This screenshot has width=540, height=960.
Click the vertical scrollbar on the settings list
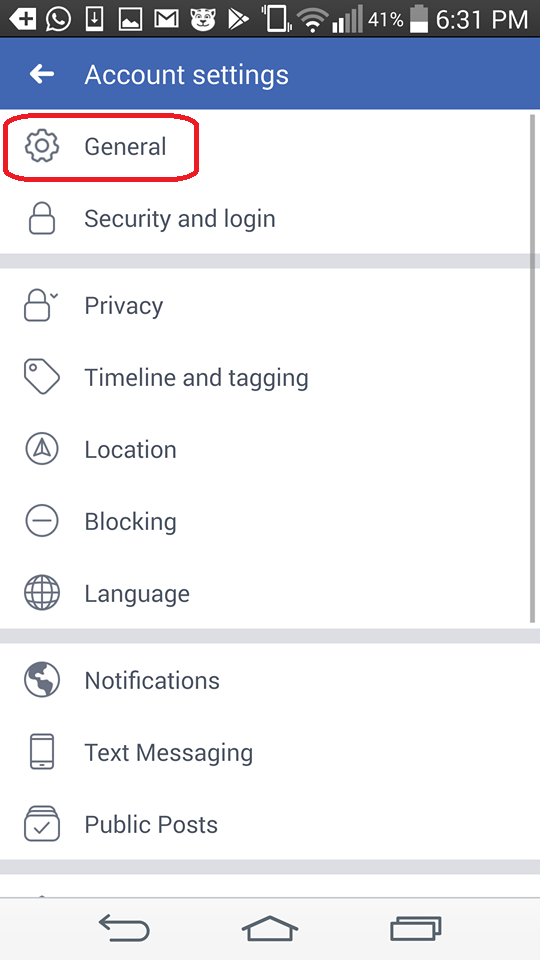click(533, 367)
